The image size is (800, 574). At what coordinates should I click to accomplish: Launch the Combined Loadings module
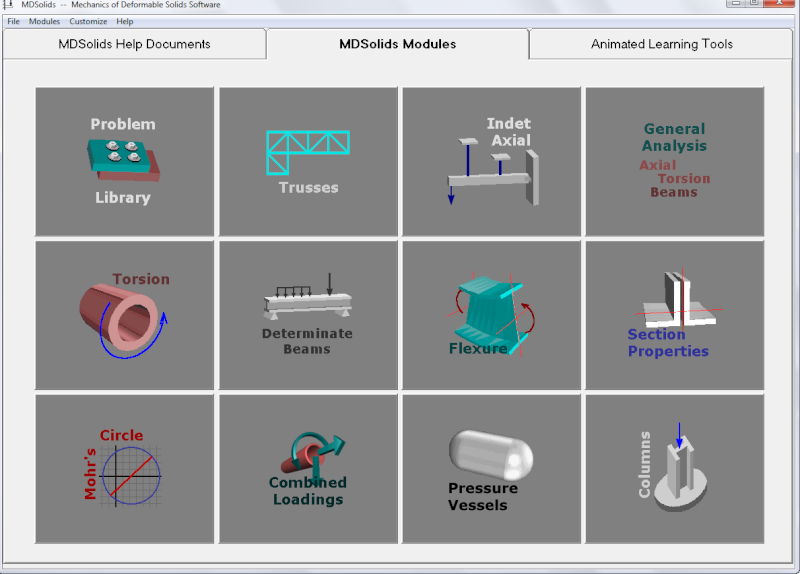(x=308, y=469)
